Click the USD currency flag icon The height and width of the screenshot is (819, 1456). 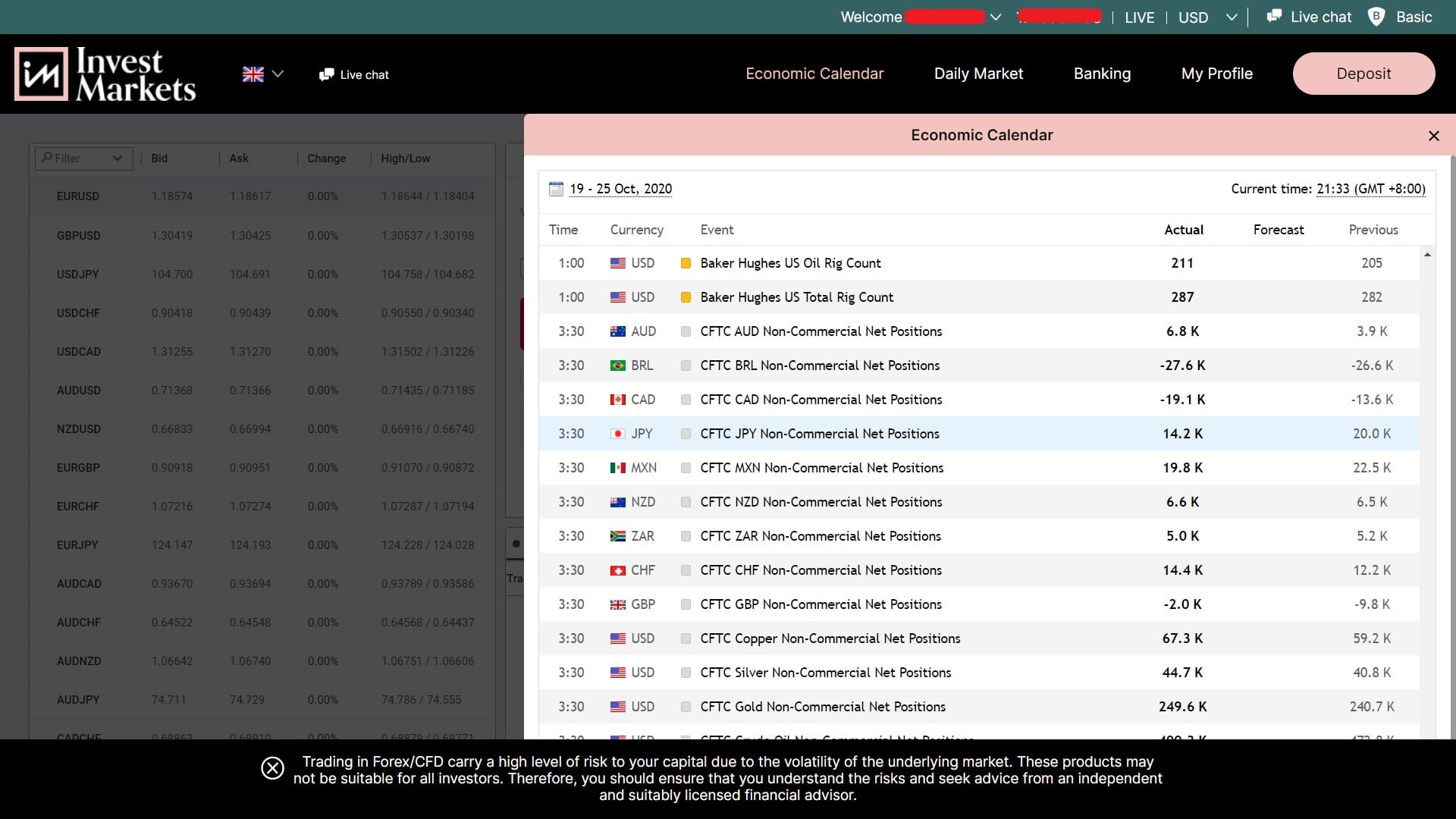click(618, 263)
